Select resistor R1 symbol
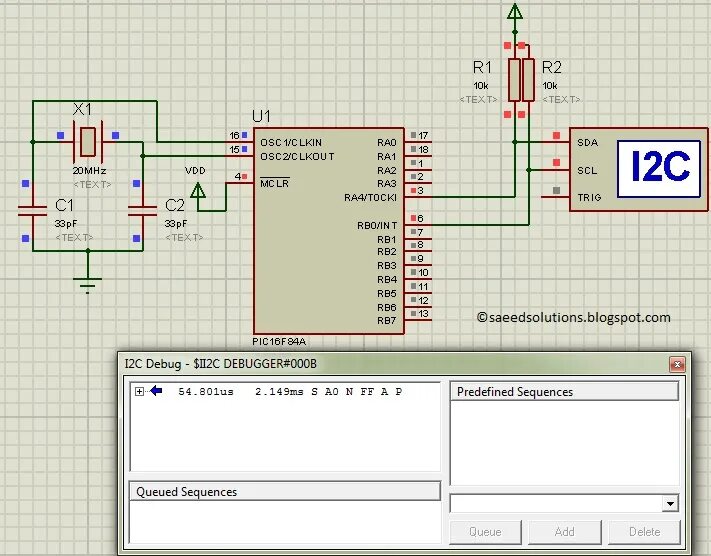The image size is (711, 556). [514, 80]
